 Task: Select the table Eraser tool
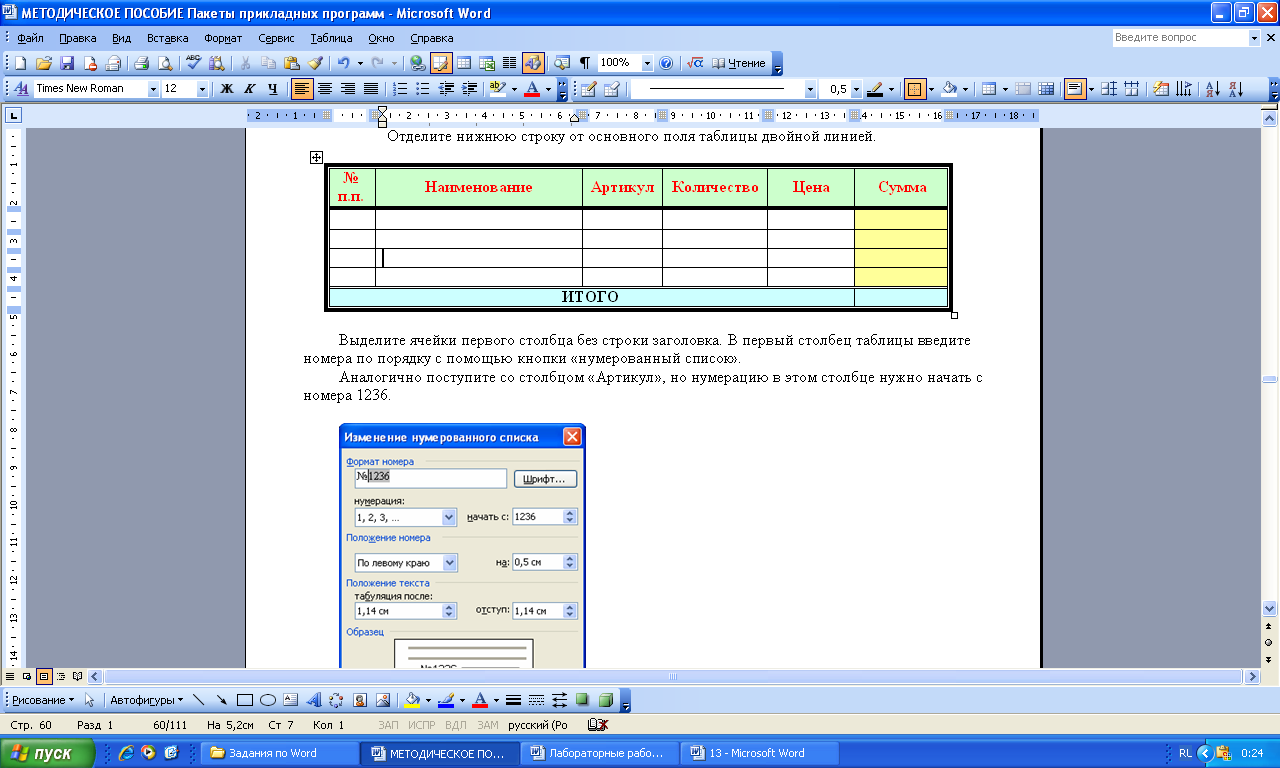tap(612, 89)
